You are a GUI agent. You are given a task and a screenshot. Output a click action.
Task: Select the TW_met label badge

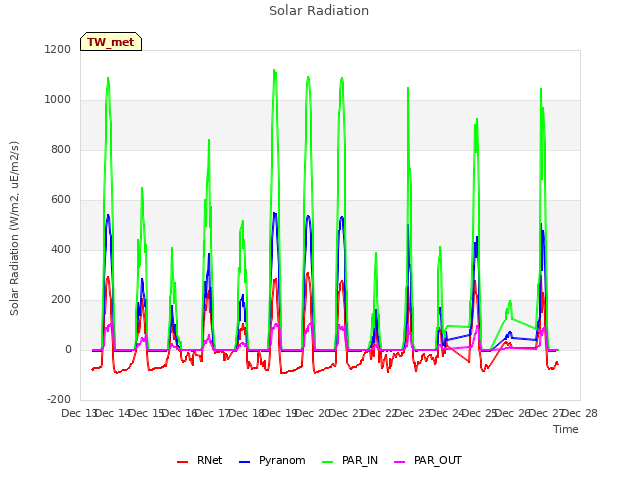111,42
